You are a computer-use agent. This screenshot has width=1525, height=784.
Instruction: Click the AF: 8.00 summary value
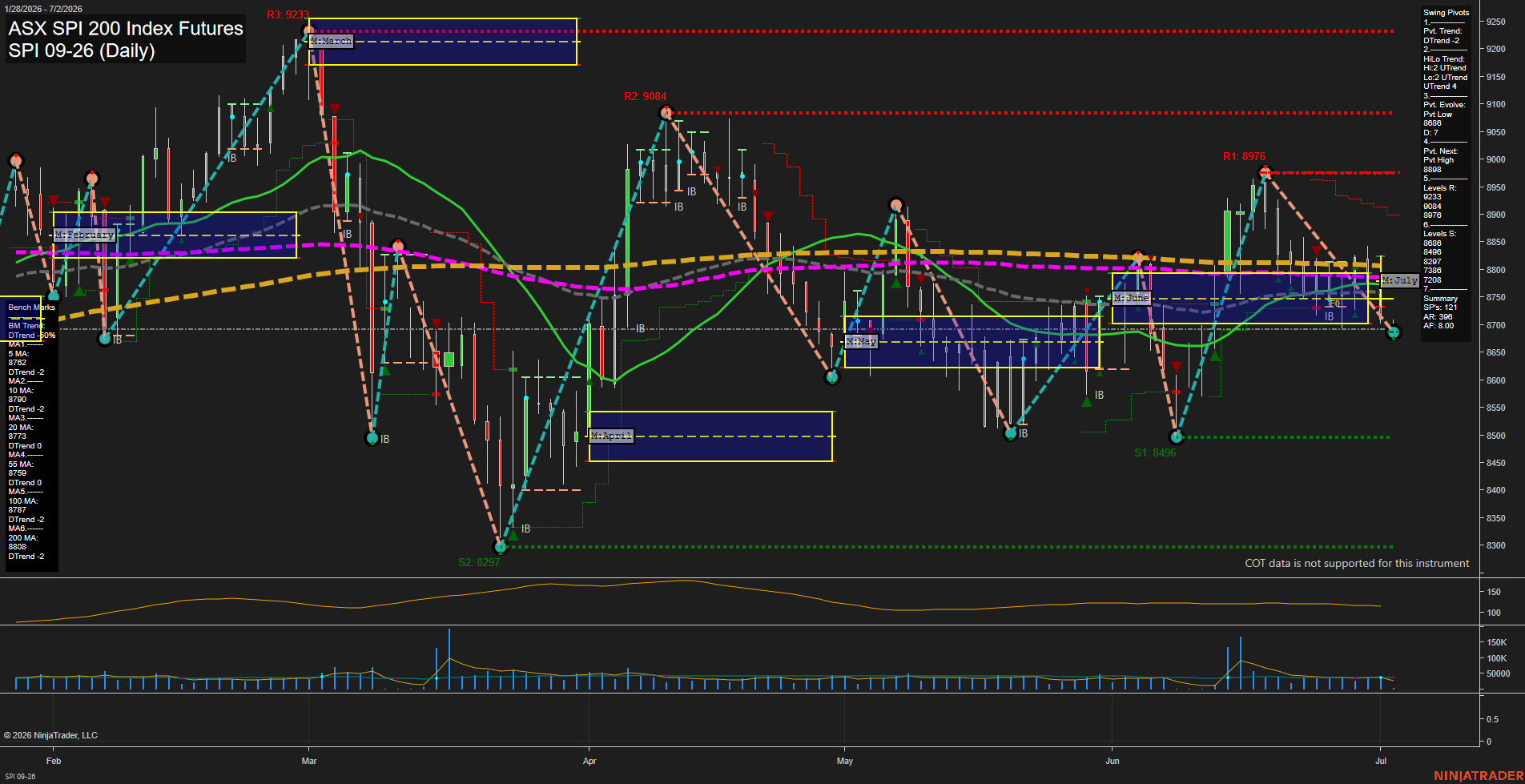coord(1438,326)
